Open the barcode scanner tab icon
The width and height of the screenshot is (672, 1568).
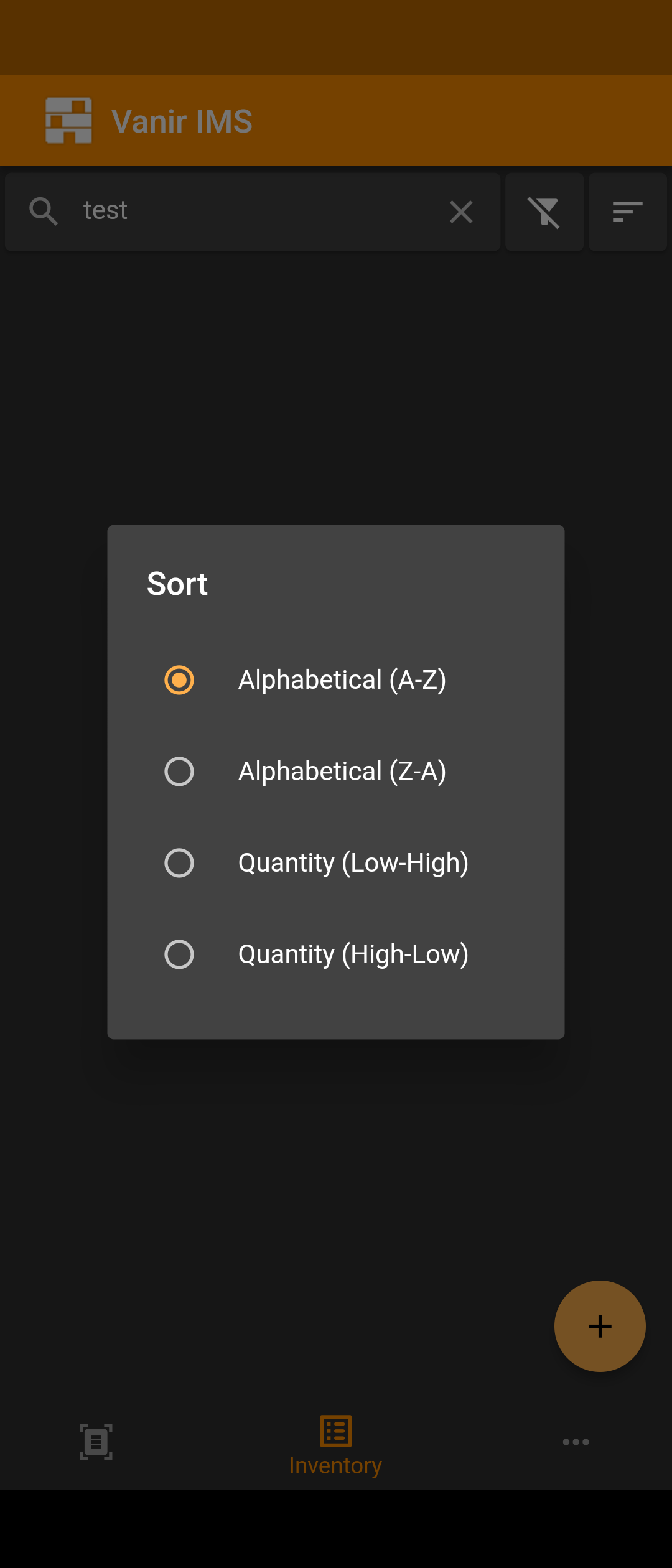96,1442
